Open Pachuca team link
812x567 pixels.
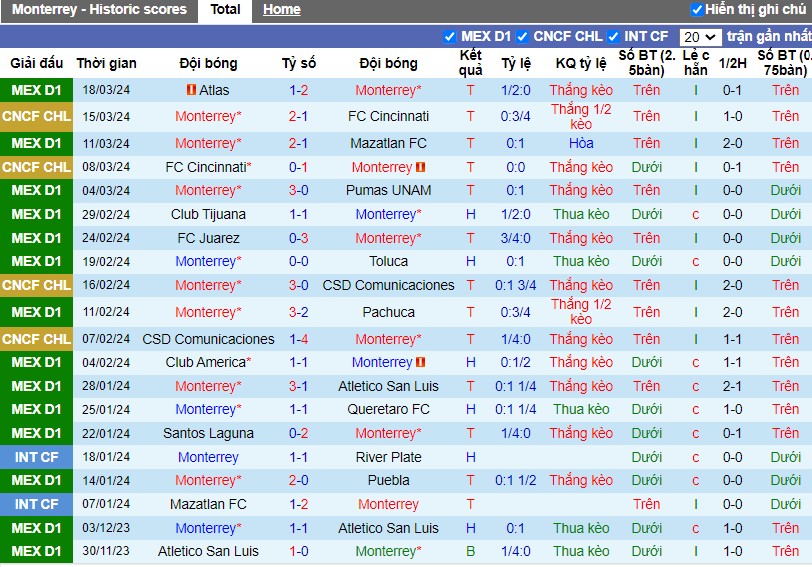pos(388,312)
